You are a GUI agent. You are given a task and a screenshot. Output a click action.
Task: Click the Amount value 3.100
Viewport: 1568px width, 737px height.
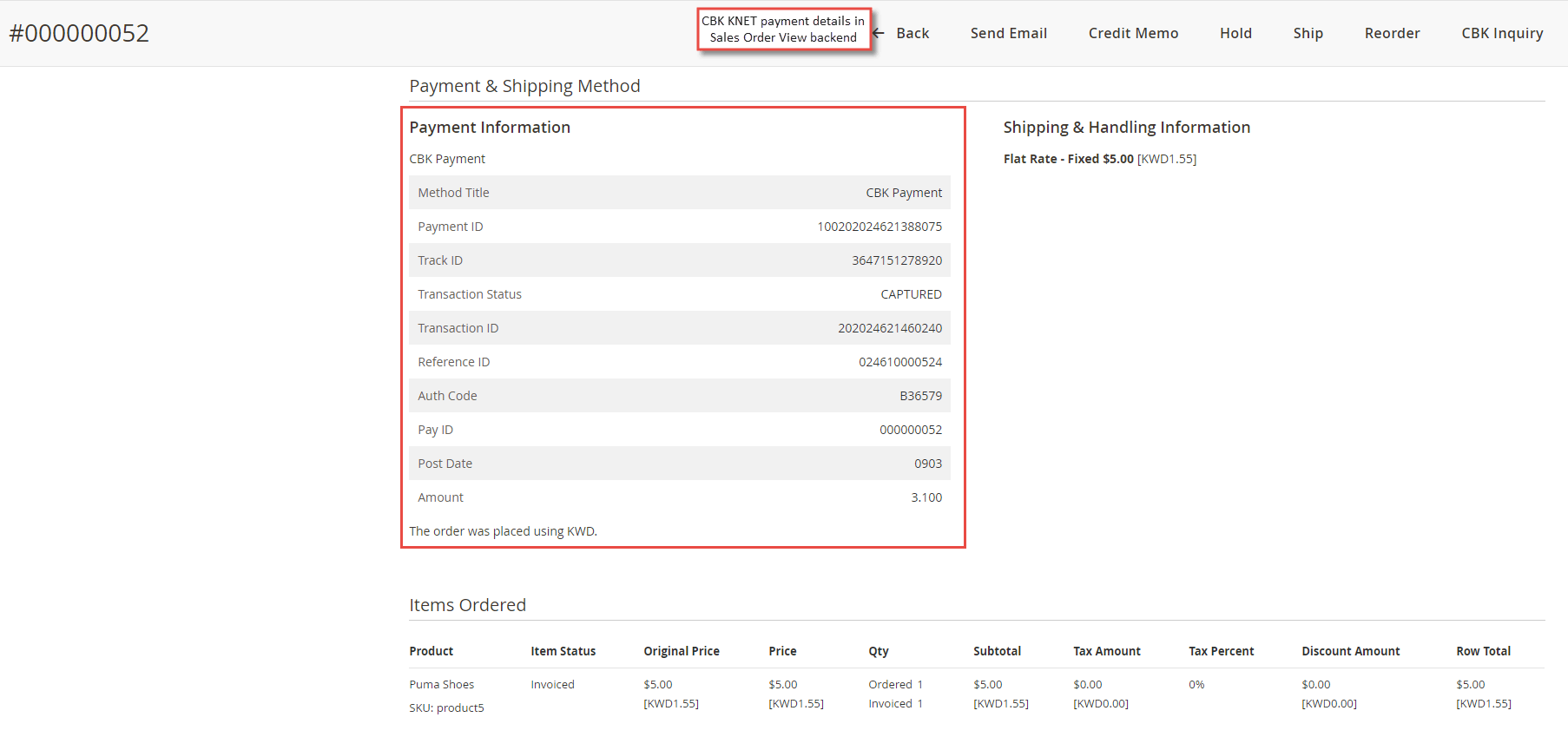(x=926, y=497)
